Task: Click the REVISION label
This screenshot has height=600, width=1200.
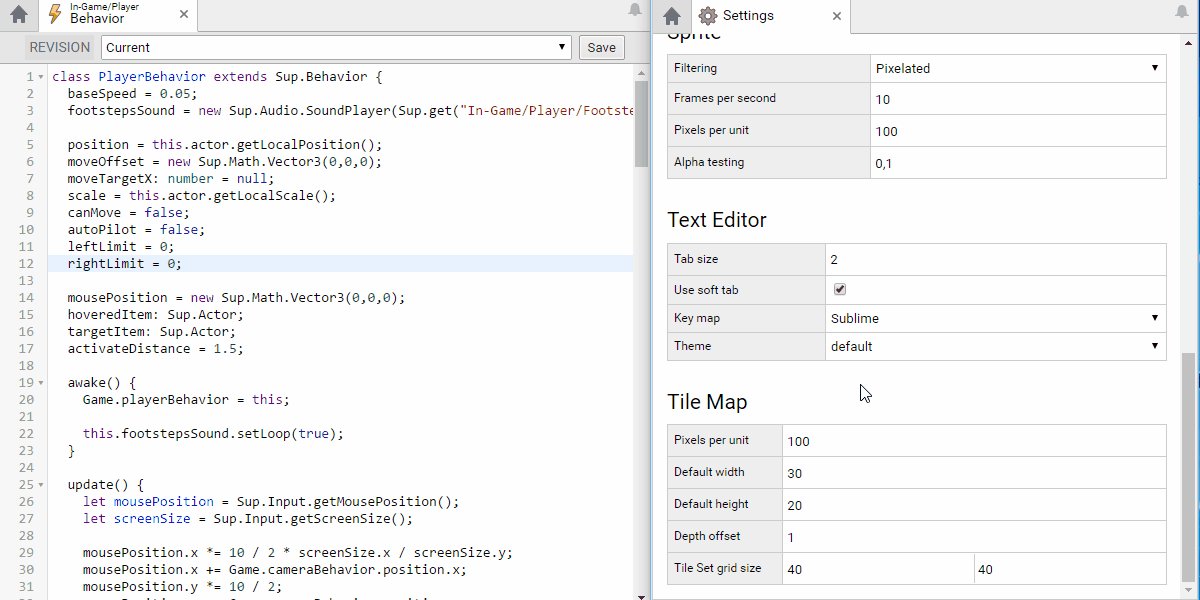Action: click(60, 47)
